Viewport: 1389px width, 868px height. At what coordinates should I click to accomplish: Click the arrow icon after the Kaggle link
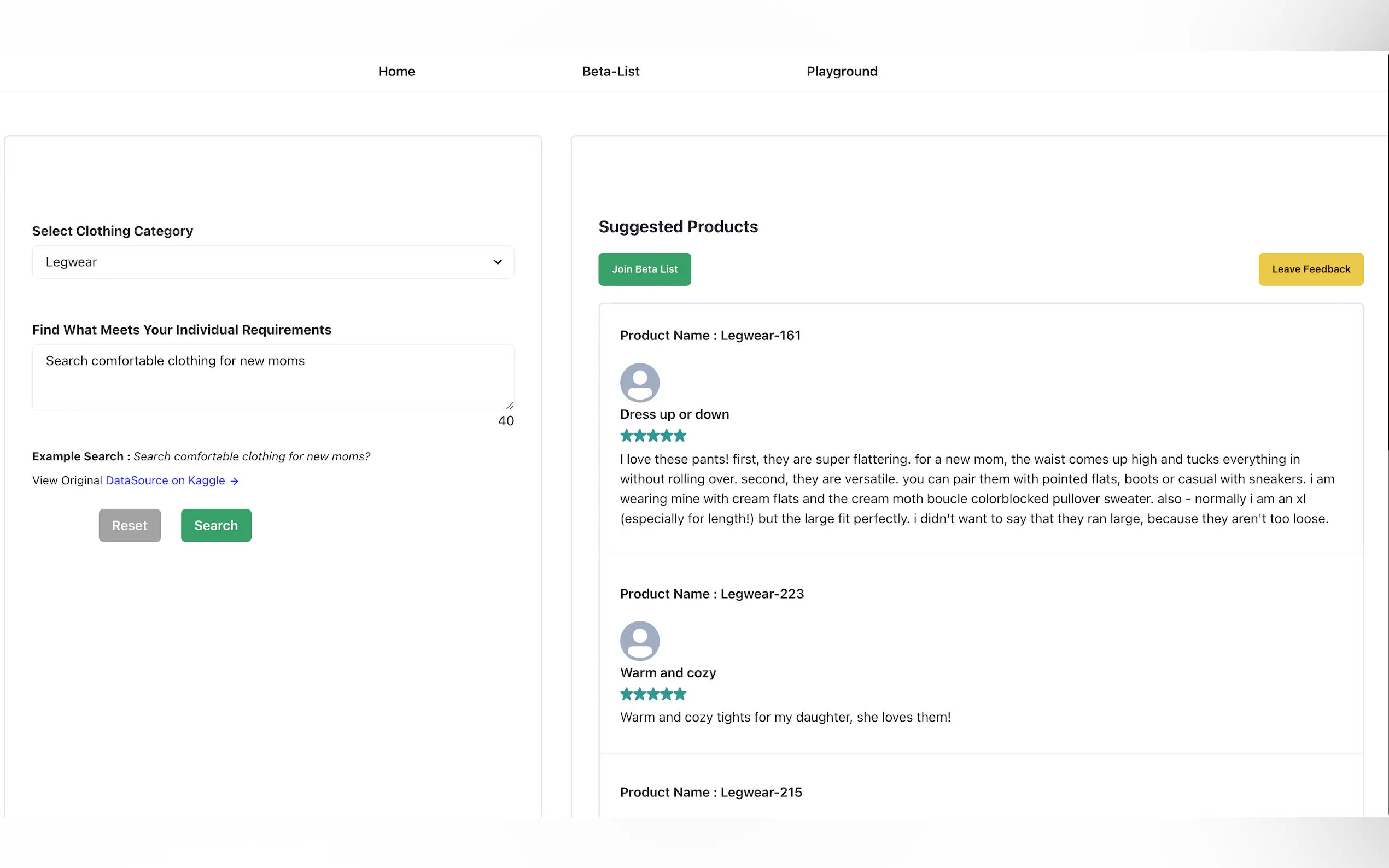tap(234, 481)
